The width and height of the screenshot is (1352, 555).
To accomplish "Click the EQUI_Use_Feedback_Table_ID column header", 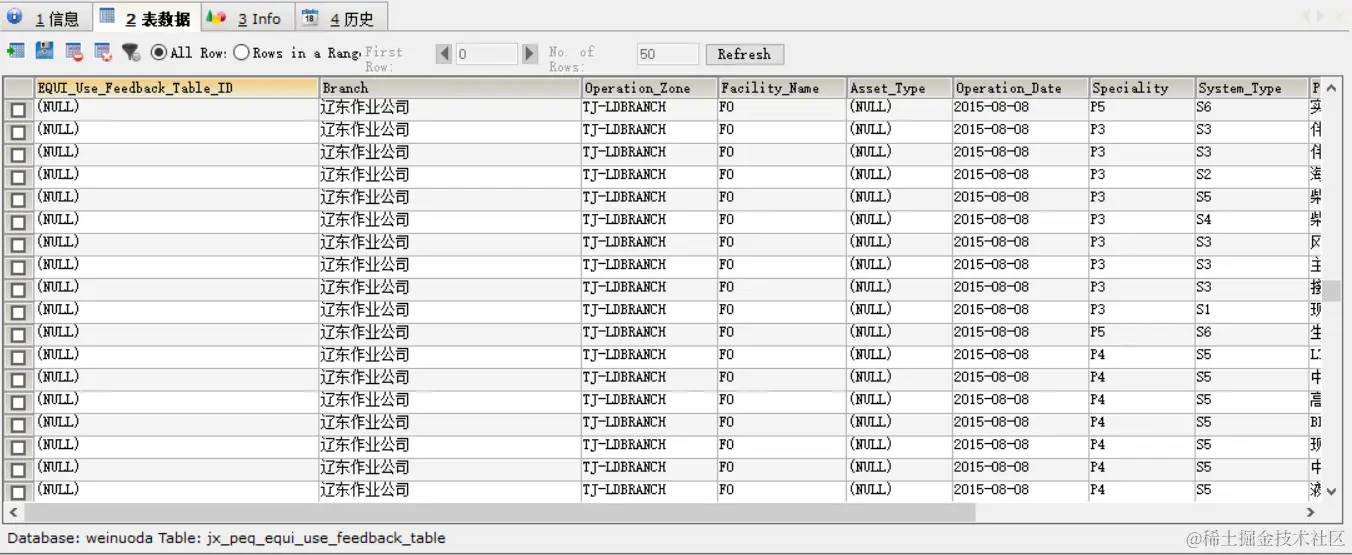I will coord(177,88).
